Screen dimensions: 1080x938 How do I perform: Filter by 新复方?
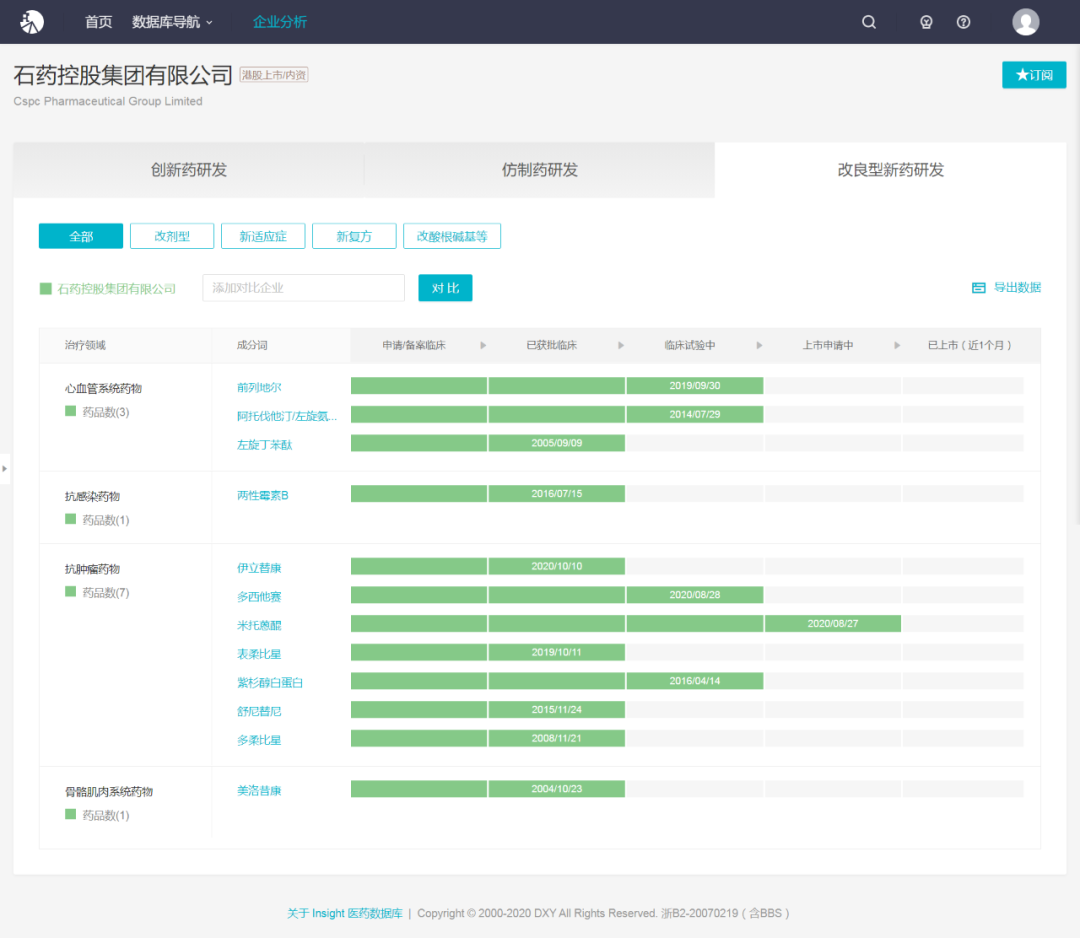[x=354, y=236]
